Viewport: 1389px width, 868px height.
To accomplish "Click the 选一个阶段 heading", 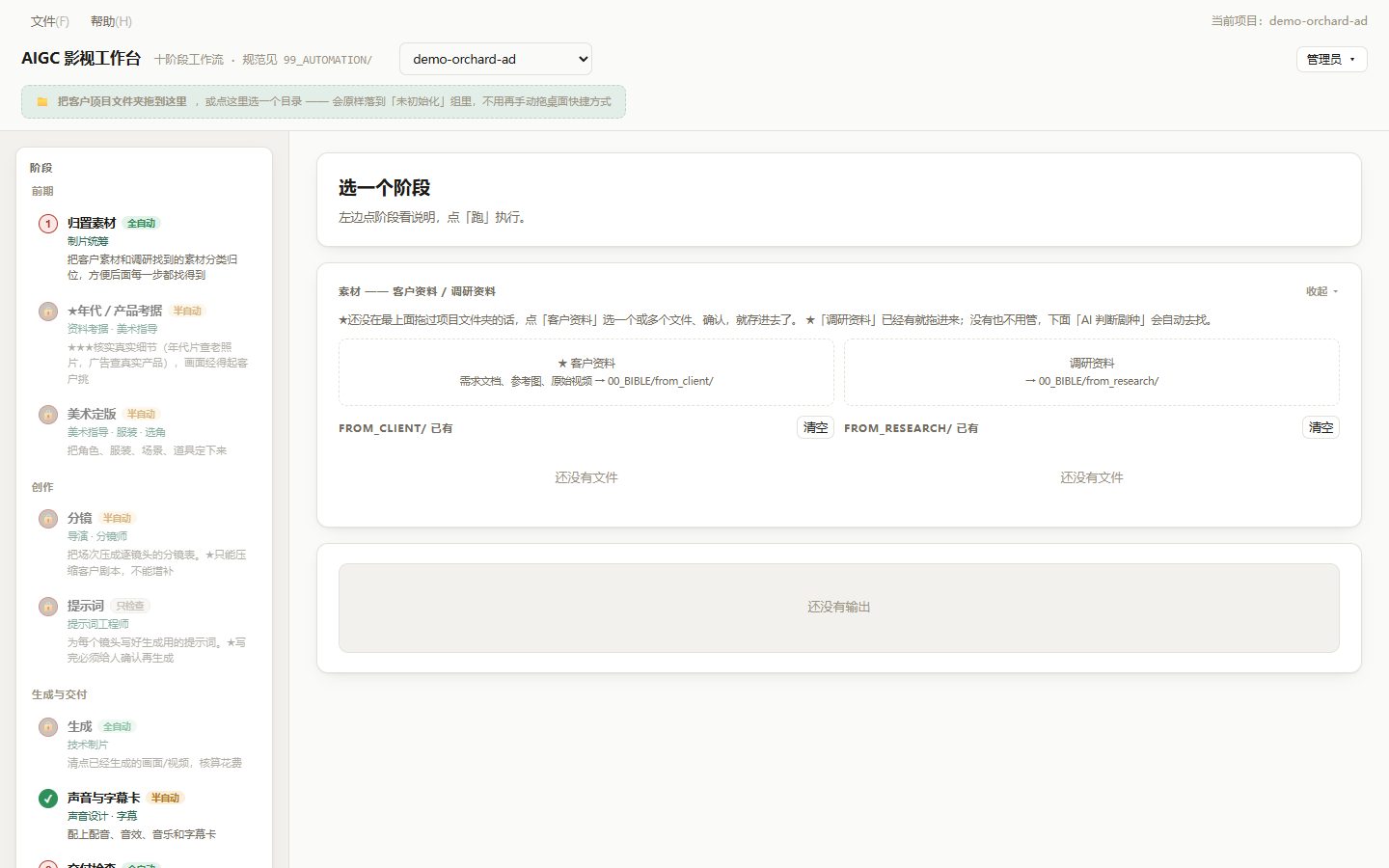I will [x=385, y=187].
